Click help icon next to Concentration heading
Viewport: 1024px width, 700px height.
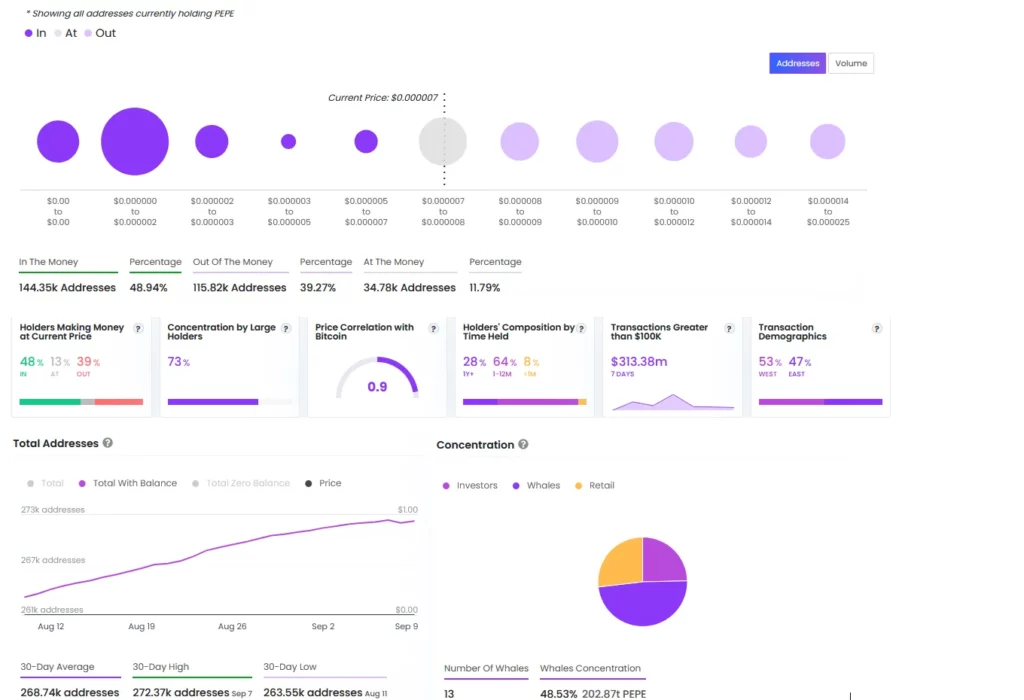coord(523,444)
